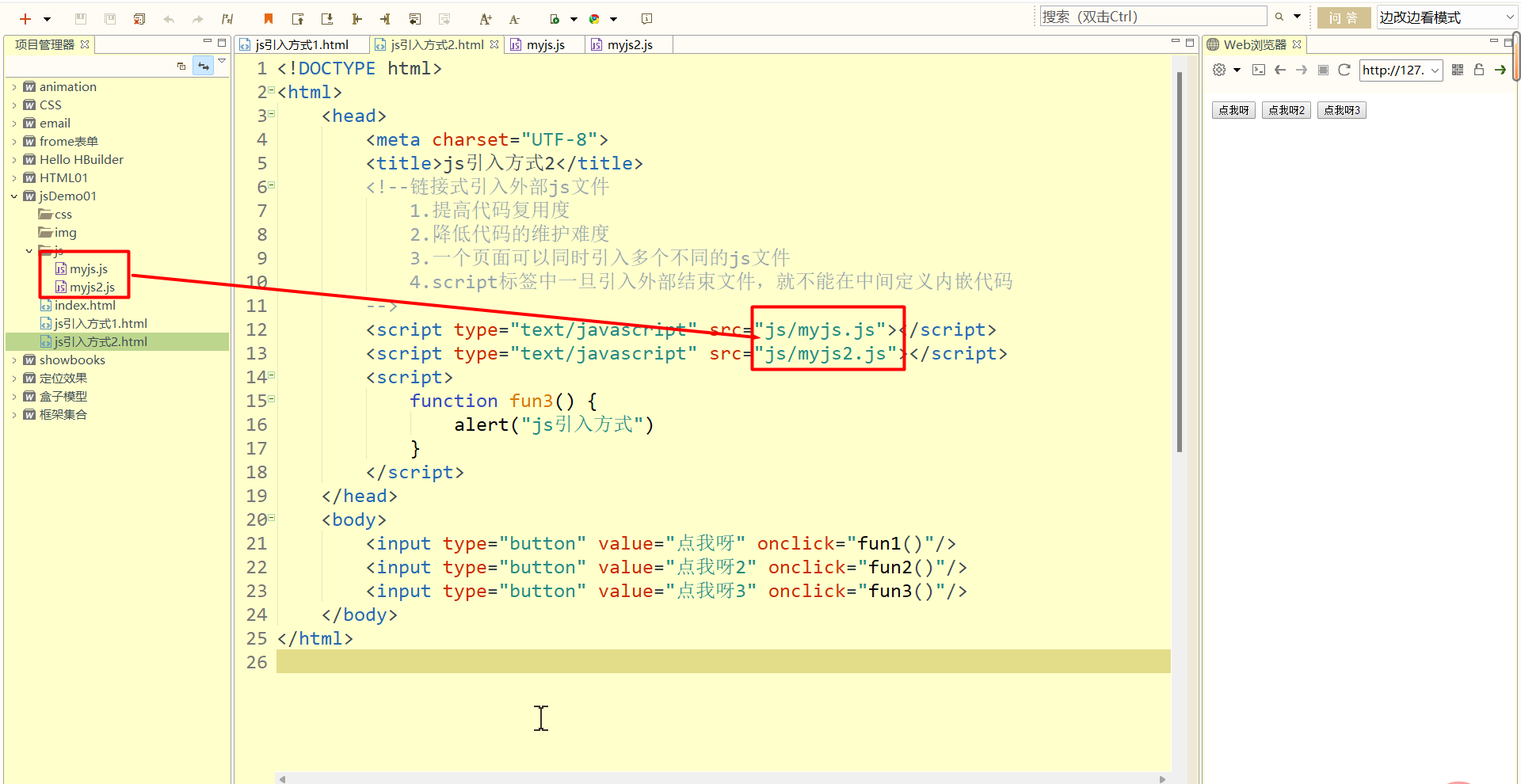
Task: Click the jump-to-line-end icon
Action: [385, 19]
